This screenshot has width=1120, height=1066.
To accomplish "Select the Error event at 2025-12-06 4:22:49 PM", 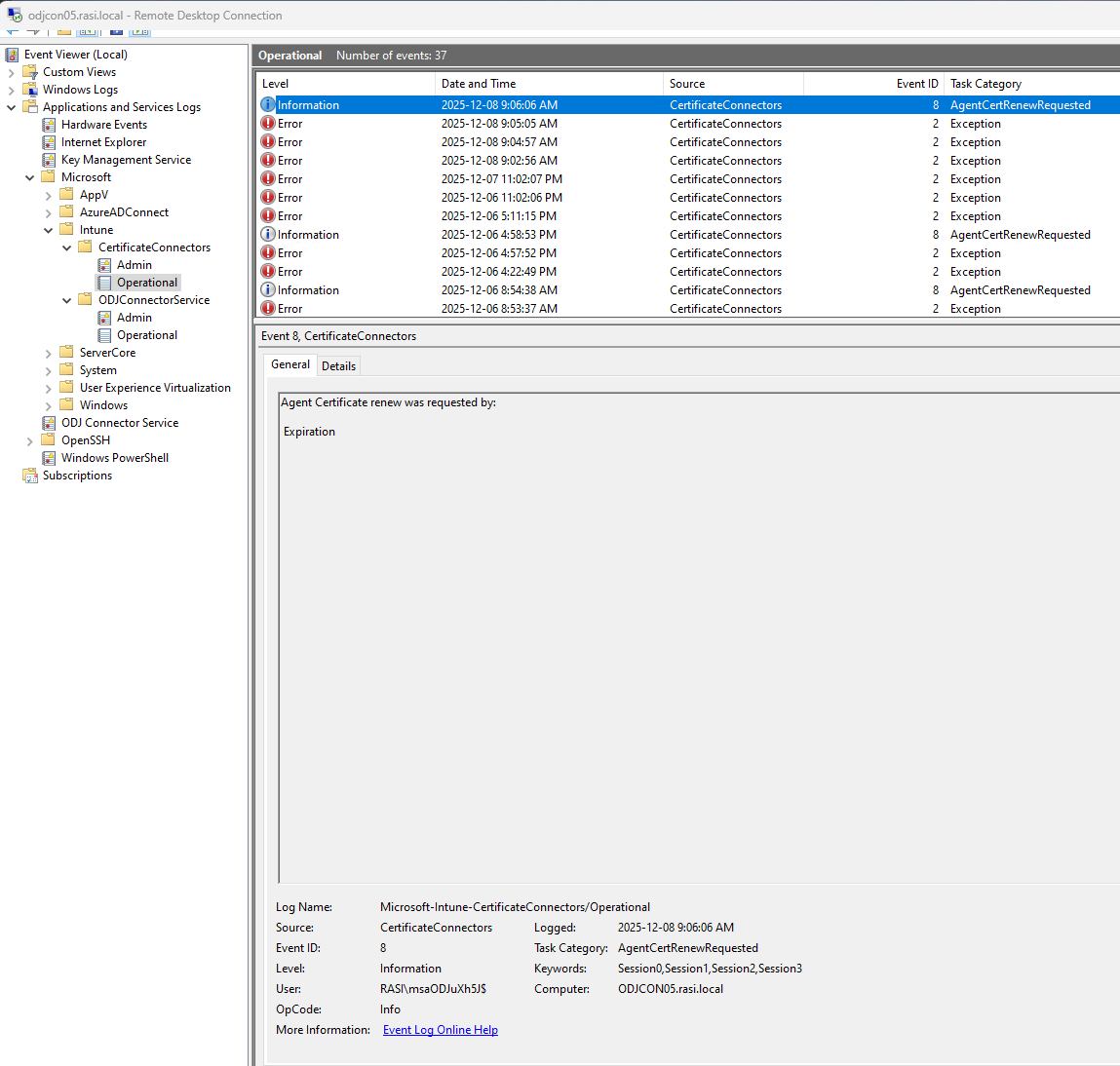I will coord(688,271).
